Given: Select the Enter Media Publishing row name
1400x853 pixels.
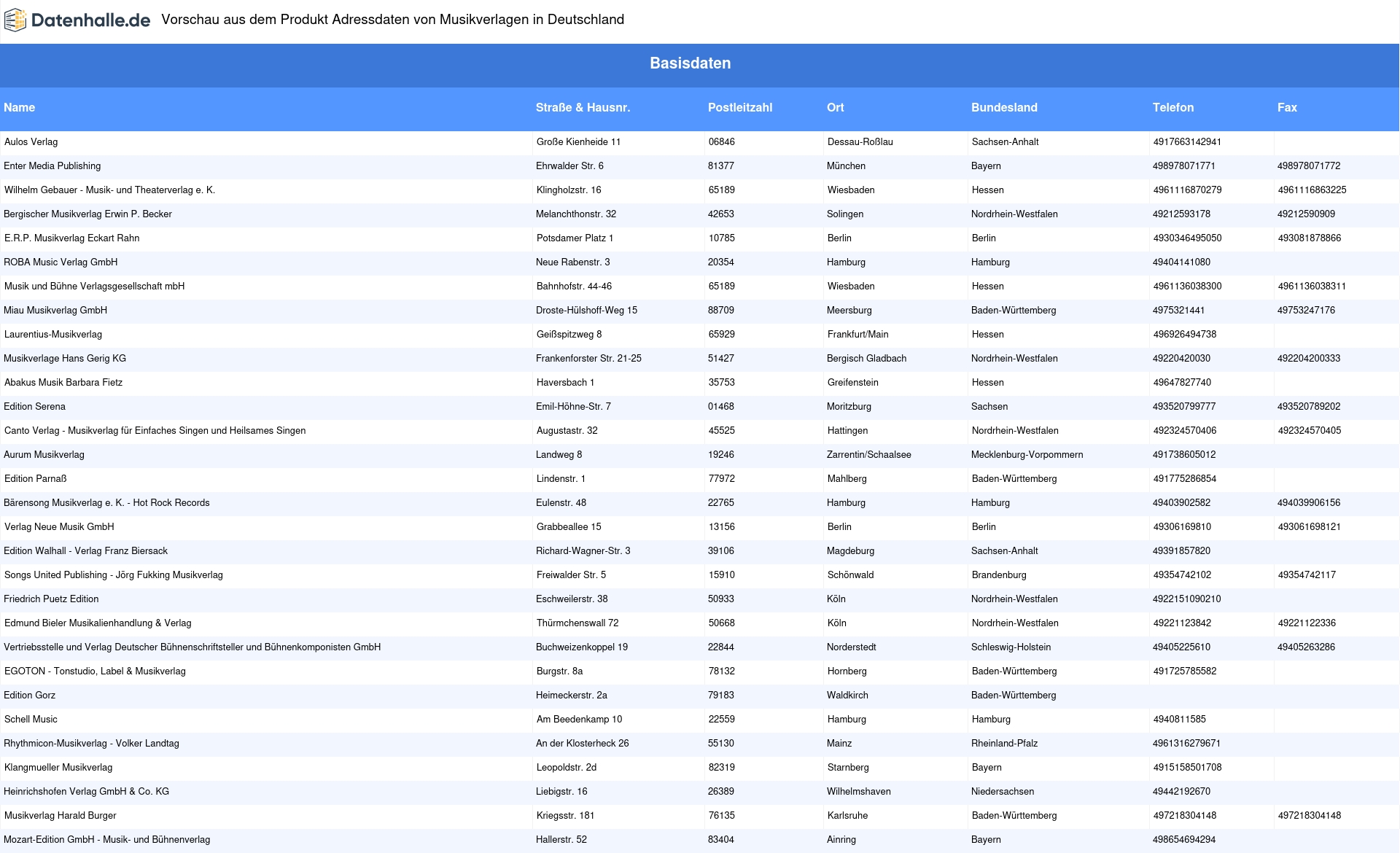Looking at the screenshot, I should [x=52, y=166].
